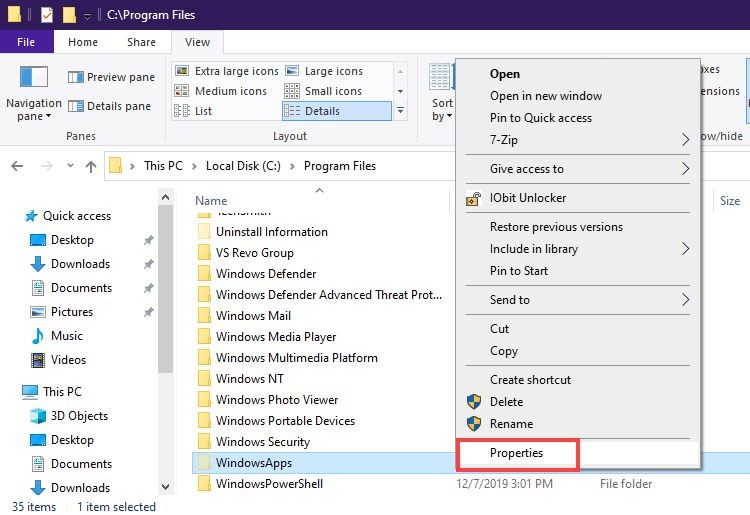Click the Navigation pane icon
The width and height of the screenshot is (750, 515).
coord(33,77)
